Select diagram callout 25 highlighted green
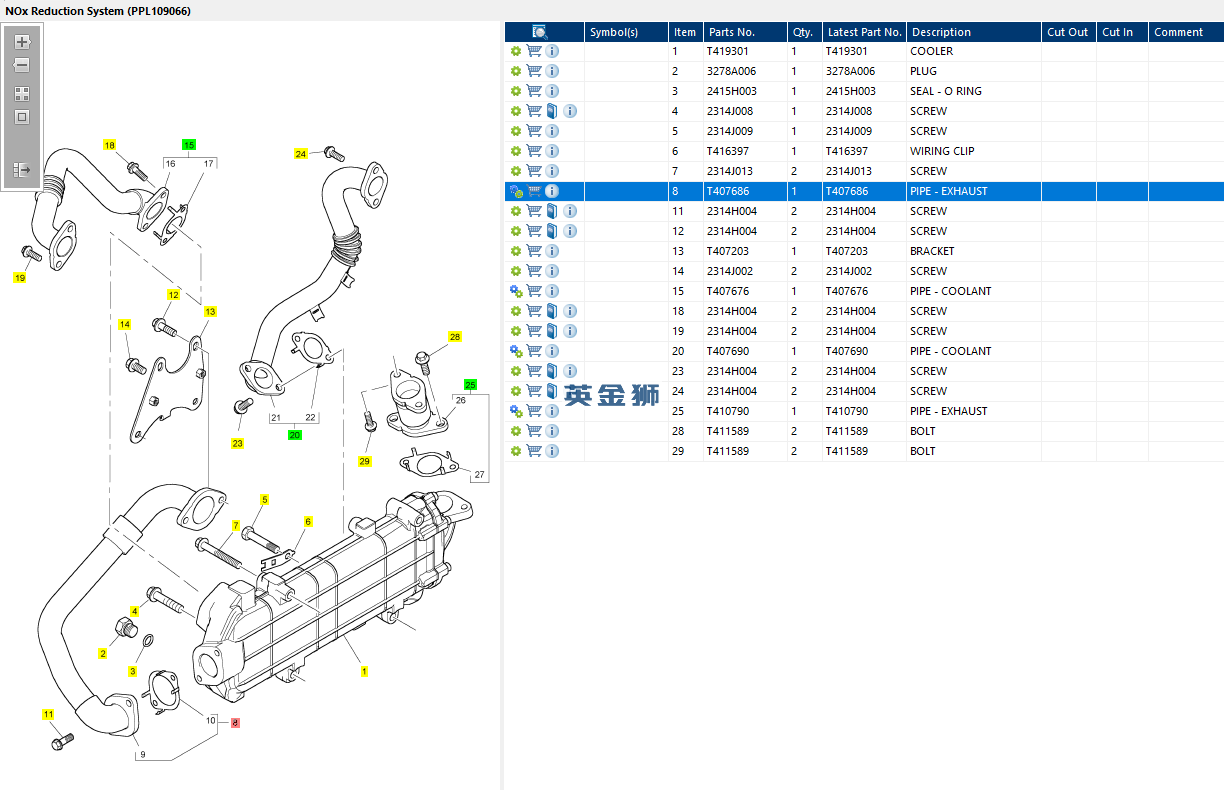 tap(470, 384)
